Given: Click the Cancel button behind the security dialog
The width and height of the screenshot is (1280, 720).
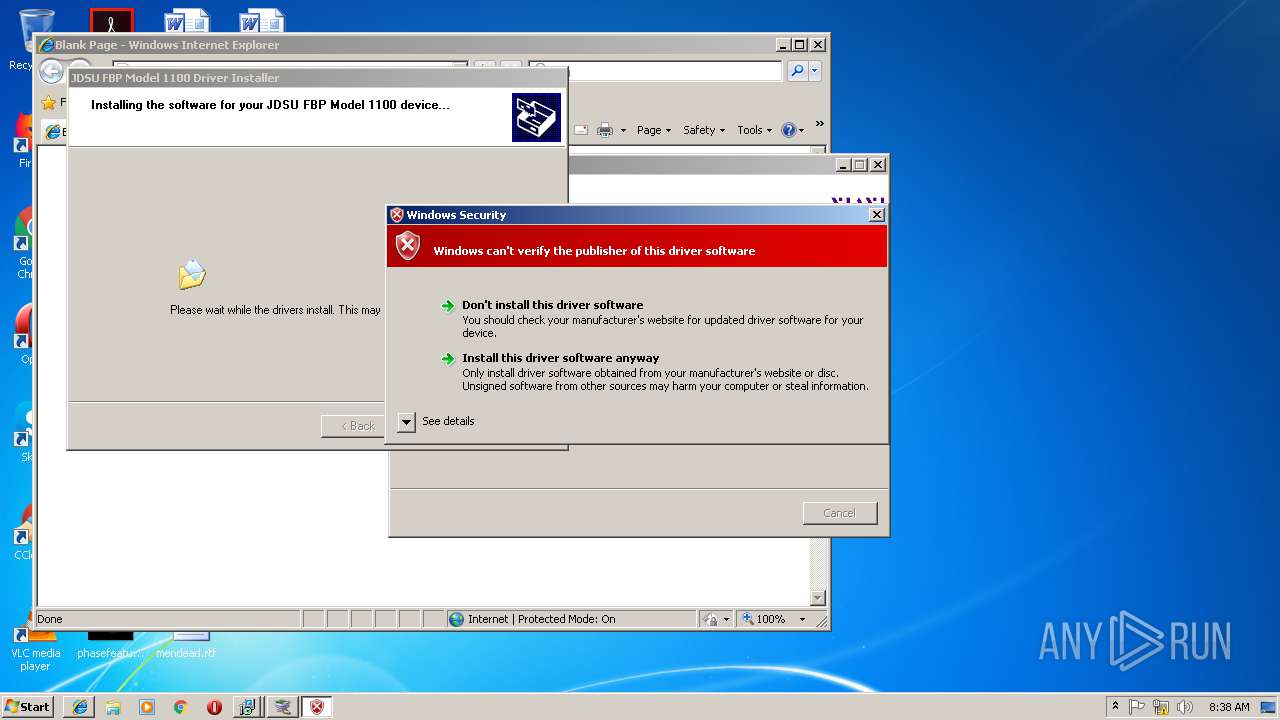Looking at the screenshot, I should [840, 513].
